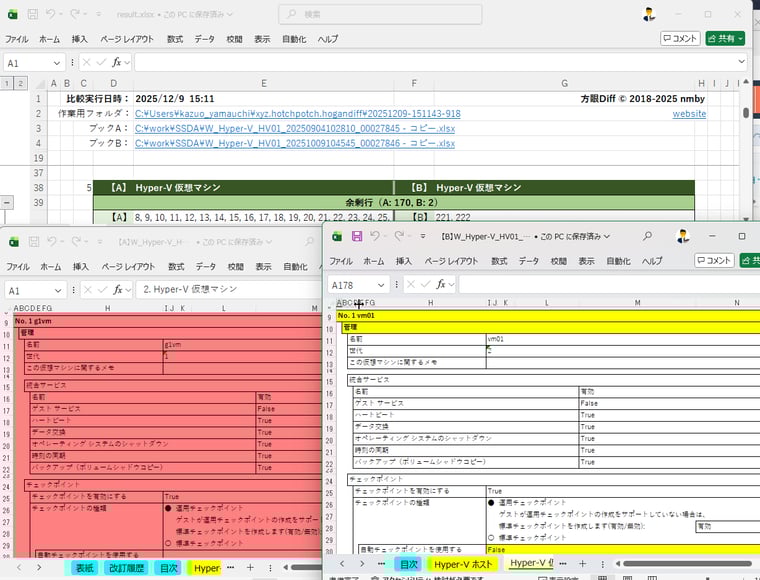Click next sheet arrow in Book A tab bar

pos(39,567)
